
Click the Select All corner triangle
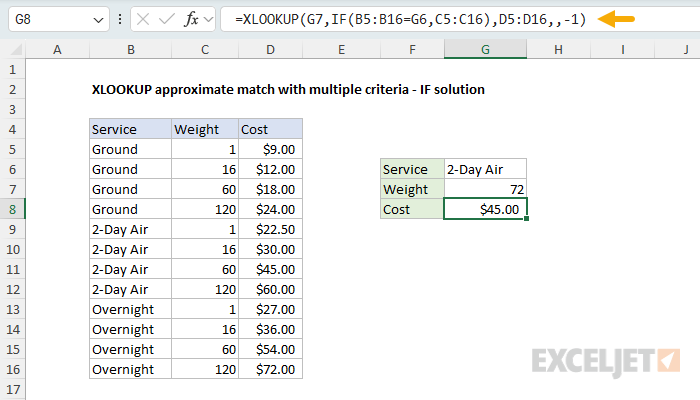point(16,49)
